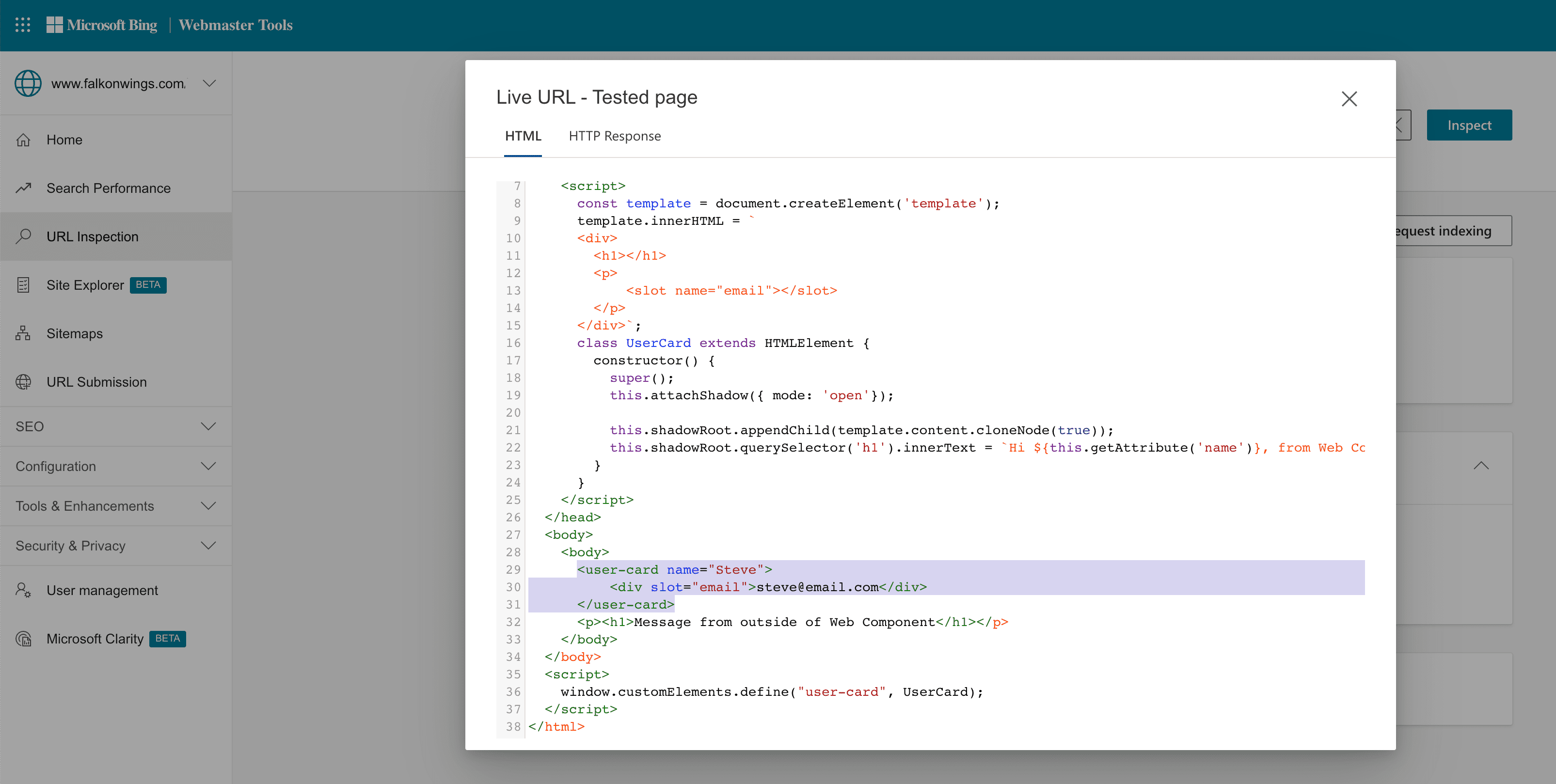The image size is (1556, 784).
Task: Click the User management person icon
Action: (24, 590)
